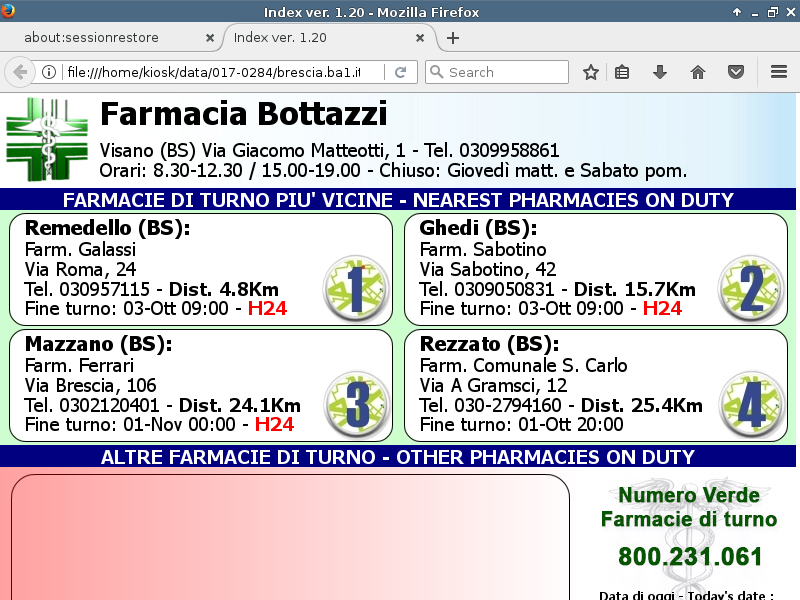Viewport: 800px width, 600px height.
Task: Close the about:sessionrestore tab
Action: (210, 38)
